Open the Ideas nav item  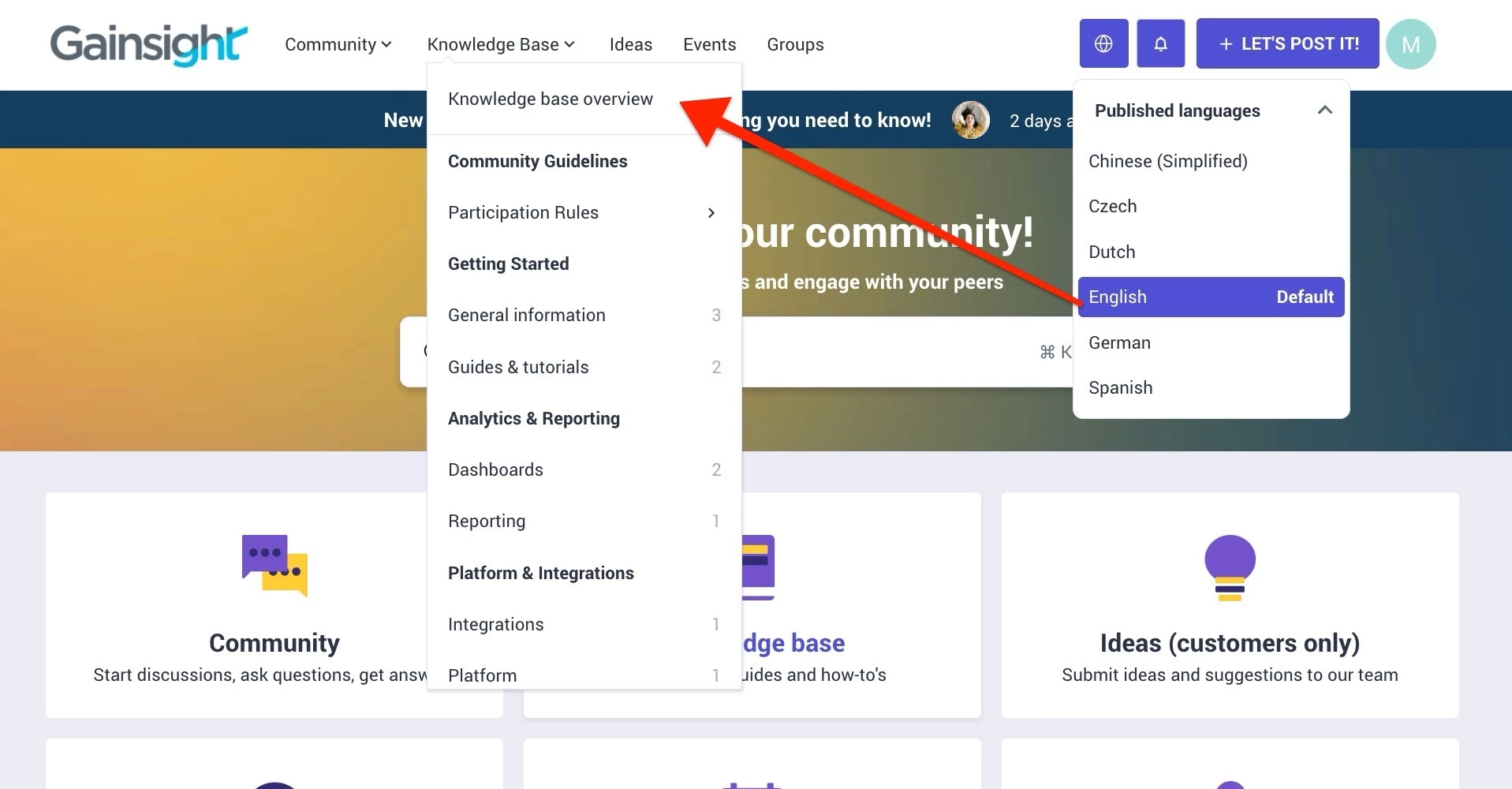point(630,44)
